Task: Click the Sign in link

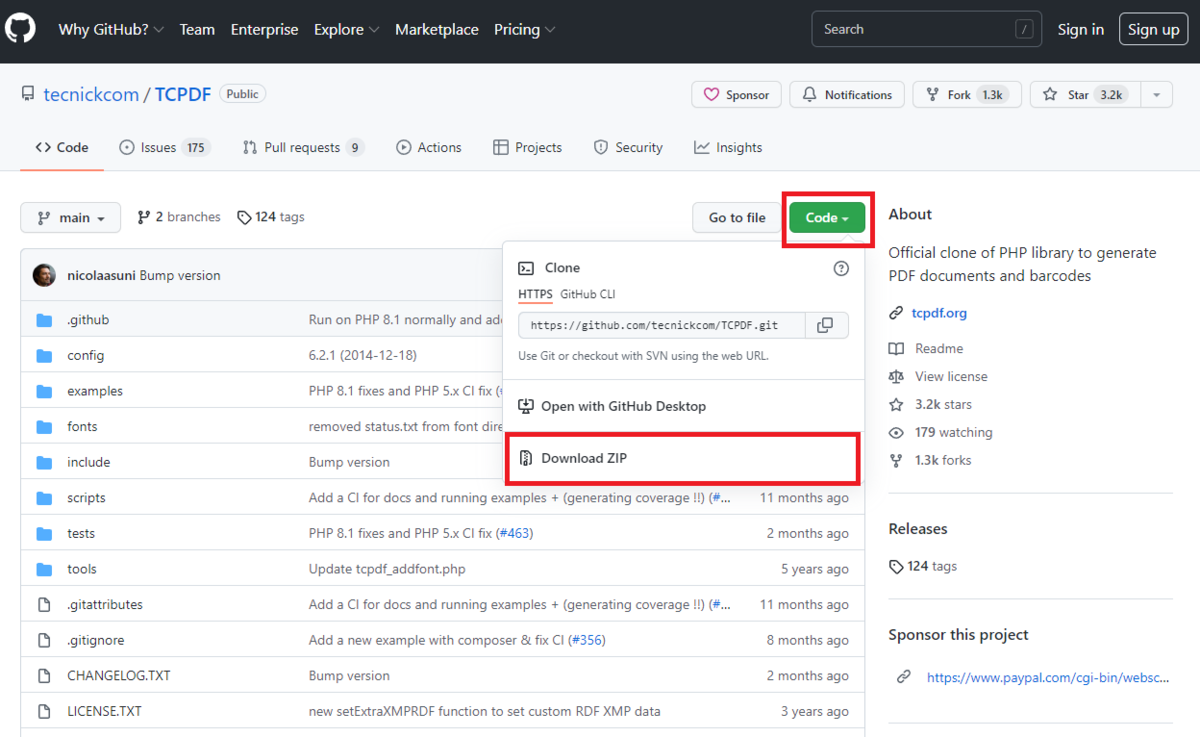Action: (x=1081, y=30)
